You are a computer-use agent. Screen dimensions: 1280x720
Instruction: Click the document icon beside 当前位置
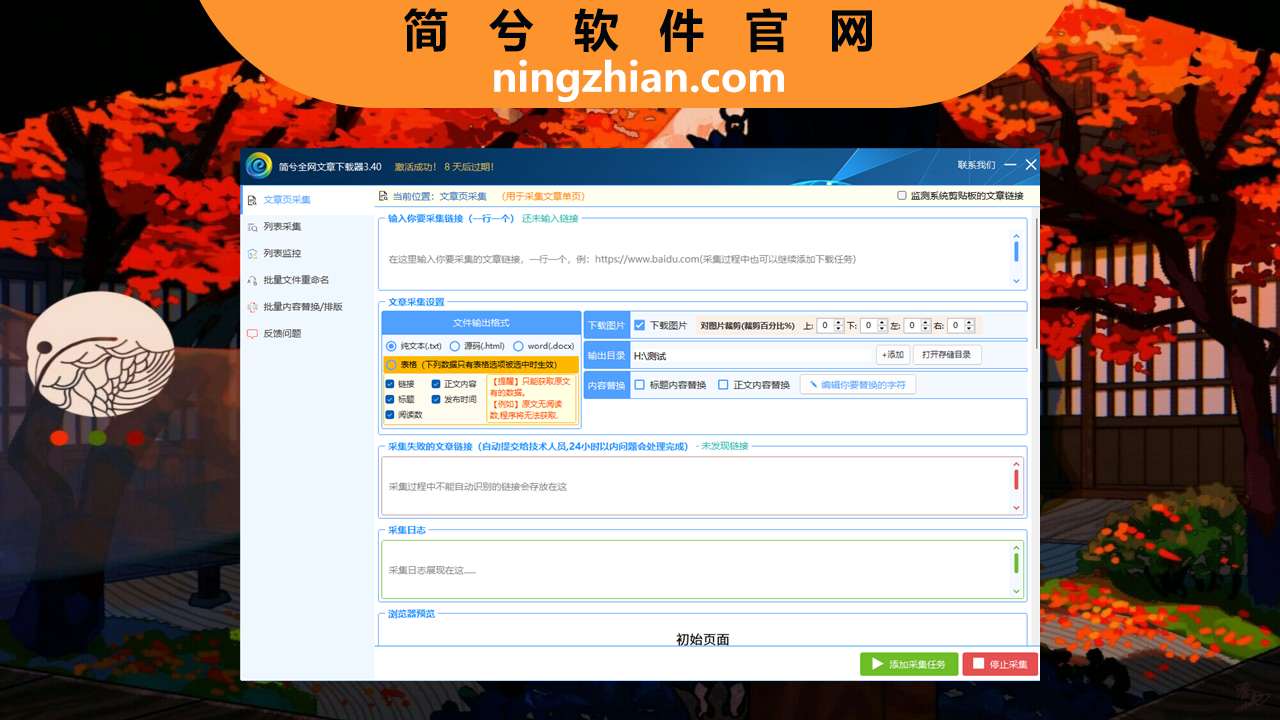[x=383, y=196]
